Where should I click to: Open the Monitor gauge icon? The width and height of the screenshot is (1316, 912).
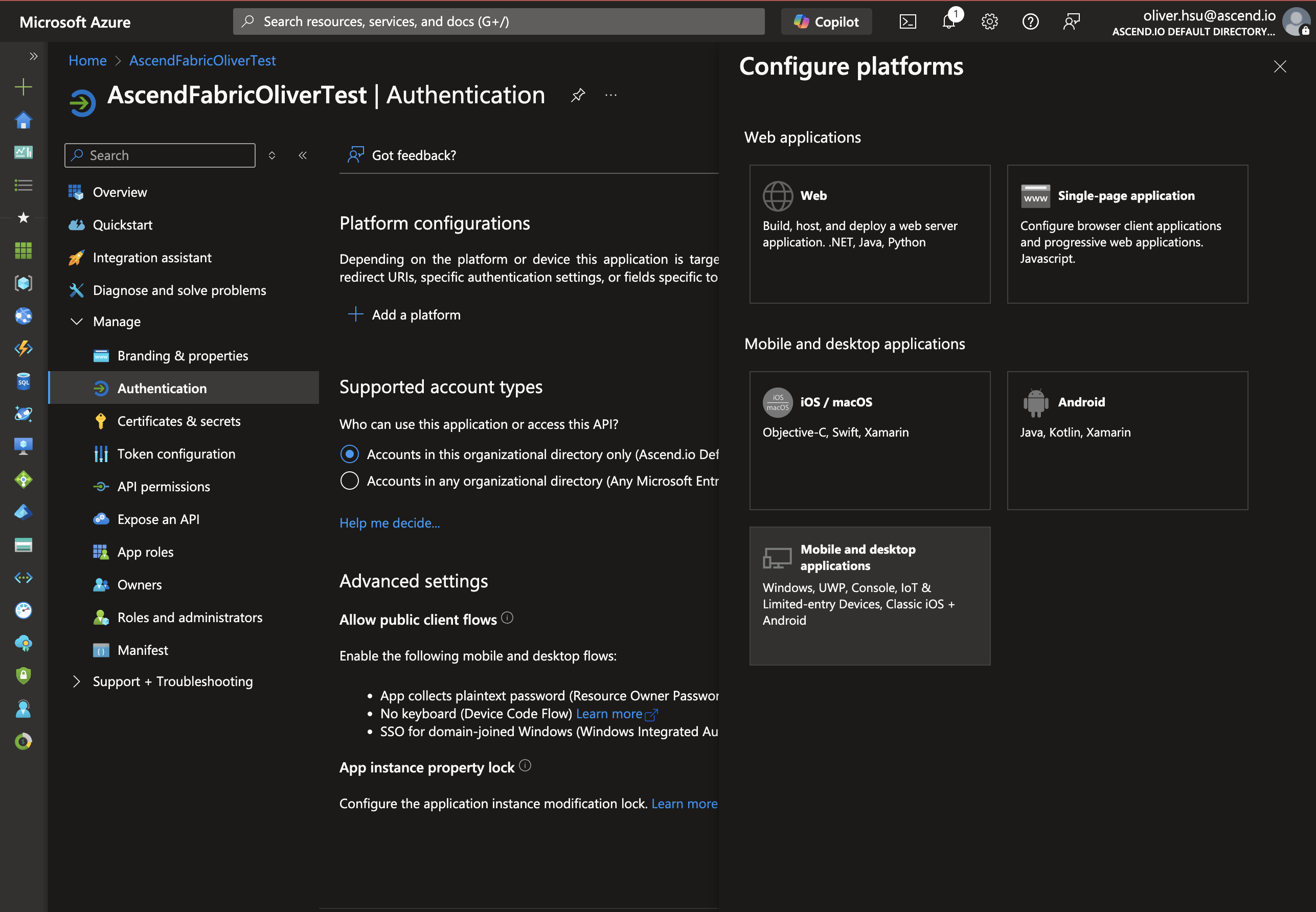pyautogui.click(x=23, y=610)
